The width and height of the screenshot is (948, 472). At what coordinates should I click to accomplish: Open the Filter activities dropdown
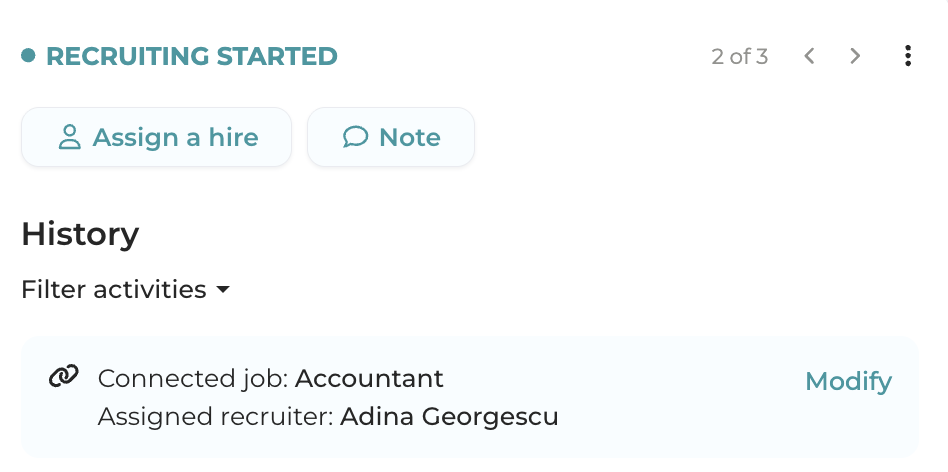pyautogui.click(x=114, y=290)
